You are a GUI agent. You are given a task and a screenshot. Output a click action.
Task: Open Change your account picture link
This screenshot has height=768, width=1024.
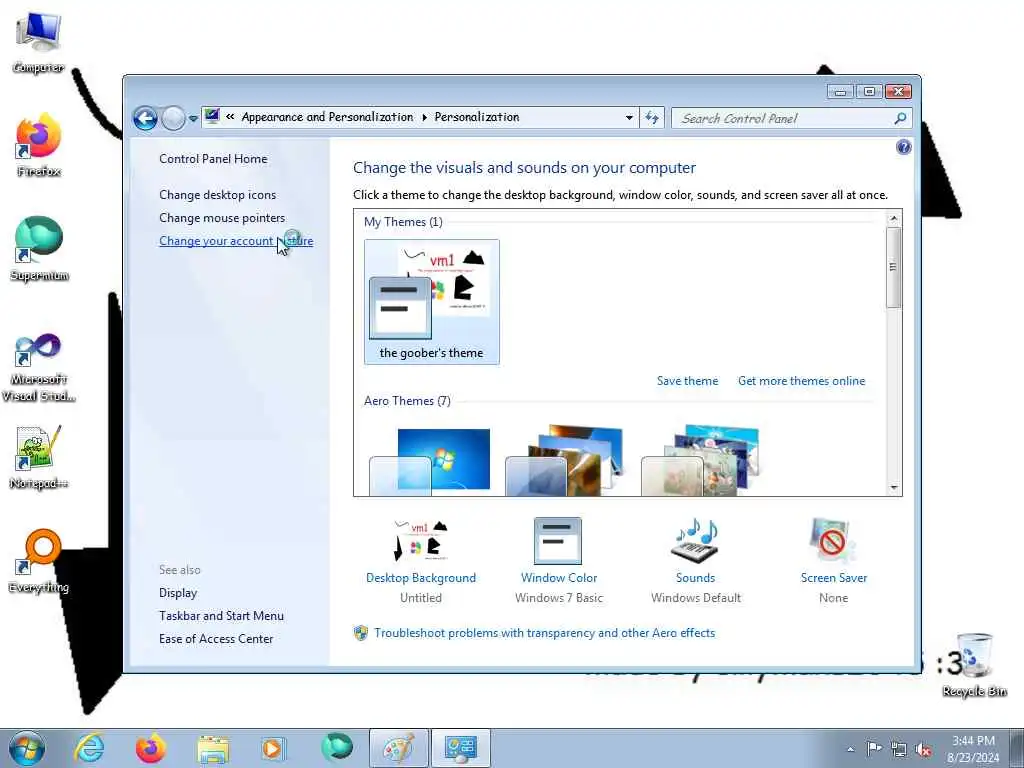tap(236, 241)
